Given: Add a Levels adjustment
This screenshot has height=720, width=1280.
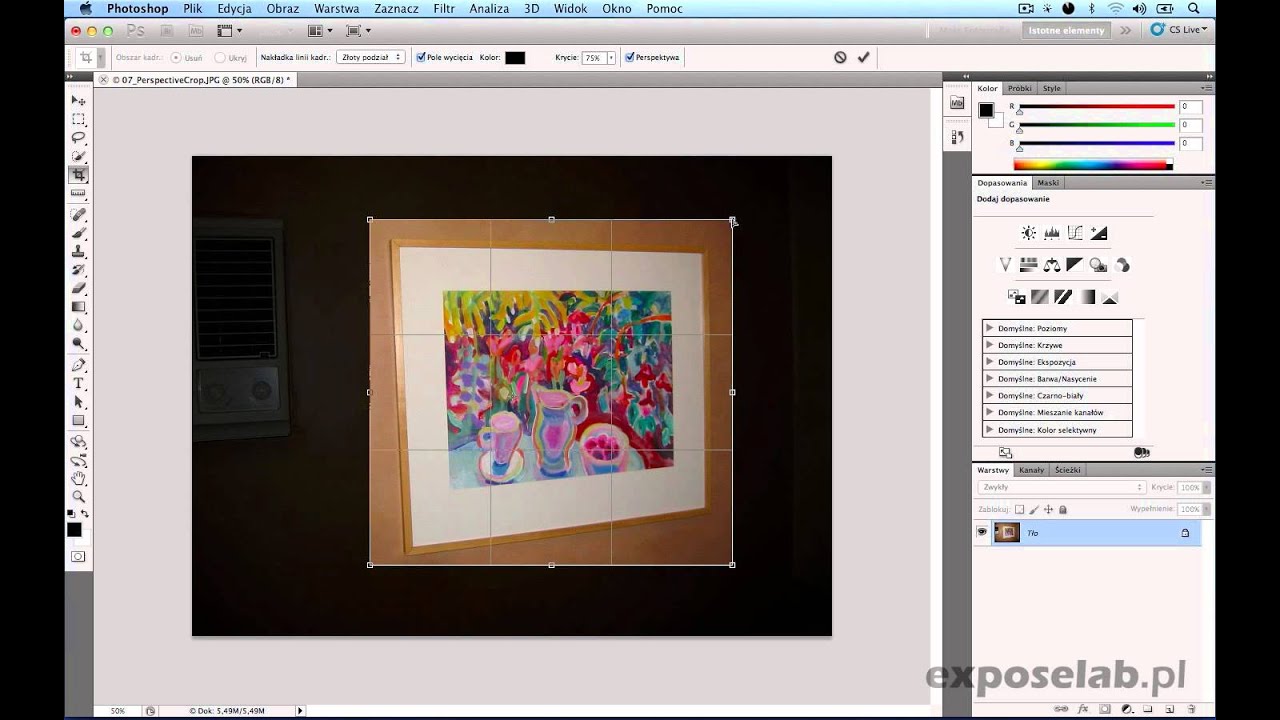Looking at the screenshot, I should pyautogui.click(x=1052, y=233).
